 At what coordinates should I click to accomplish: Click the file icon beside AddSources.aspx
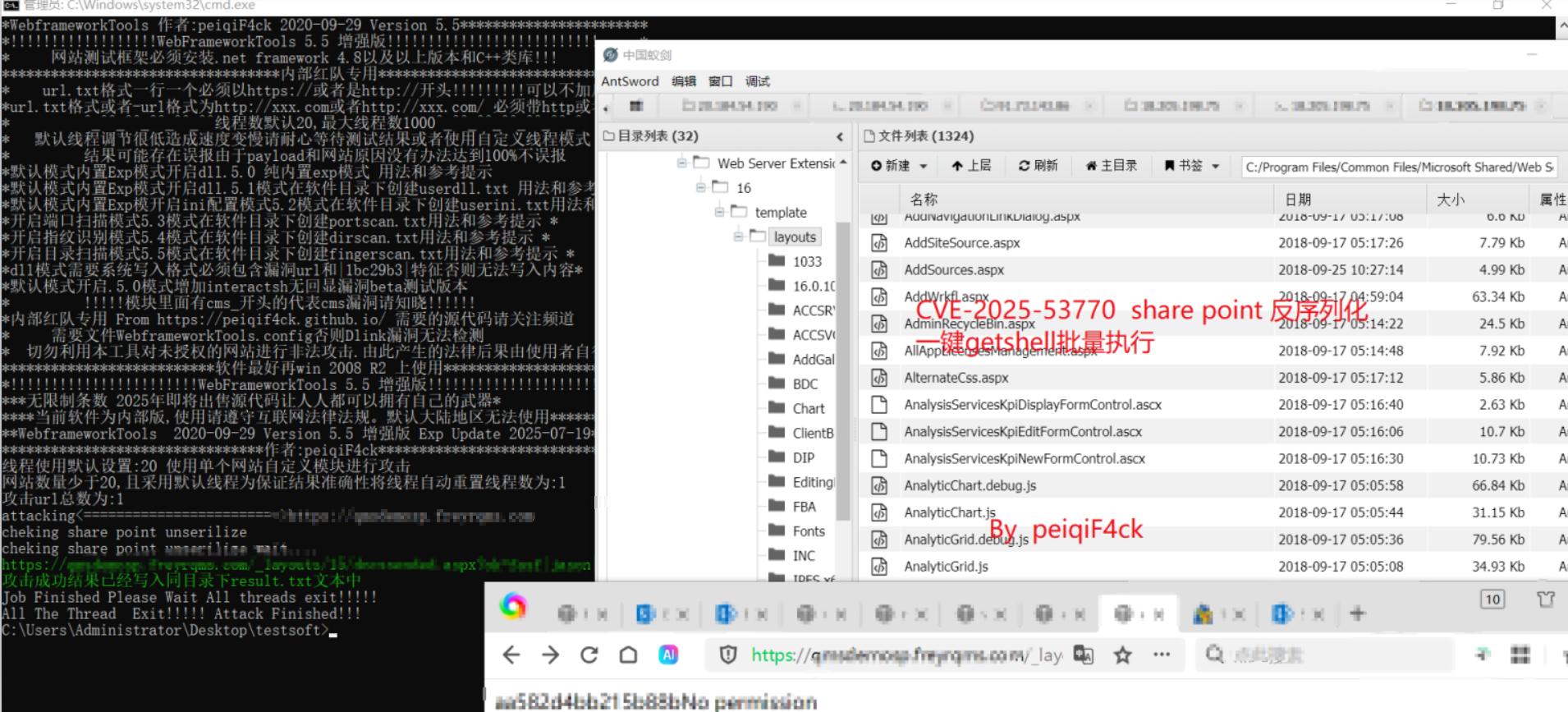pos(879,270)
